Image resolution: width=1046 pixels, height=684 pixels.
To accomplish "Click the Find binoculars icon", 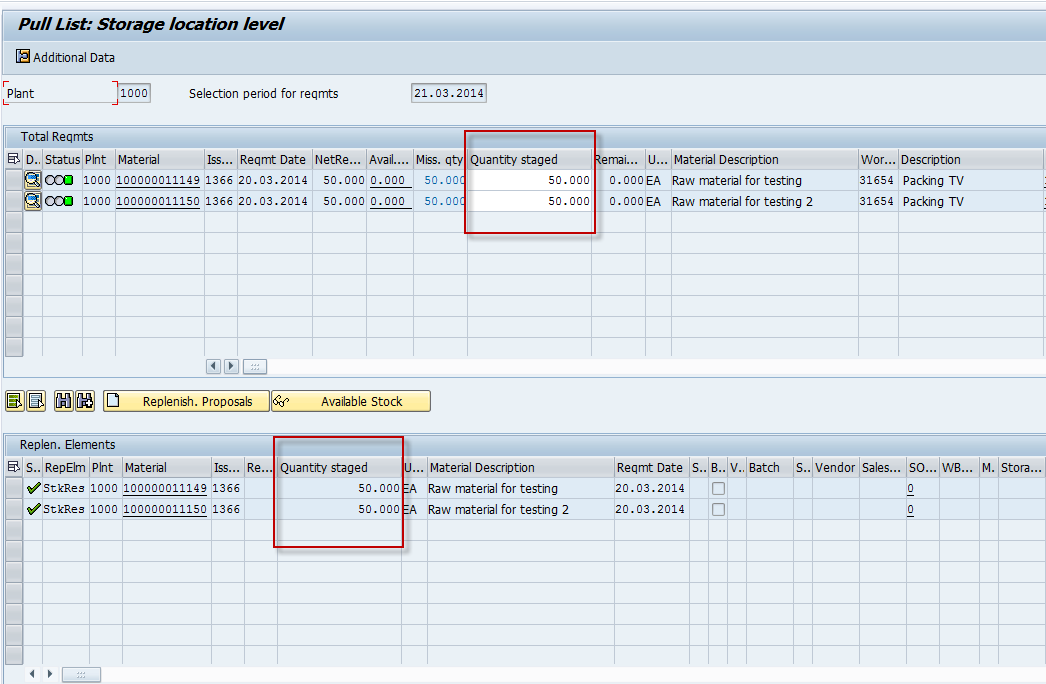I will pyautogui.click(x=64, y=401).
